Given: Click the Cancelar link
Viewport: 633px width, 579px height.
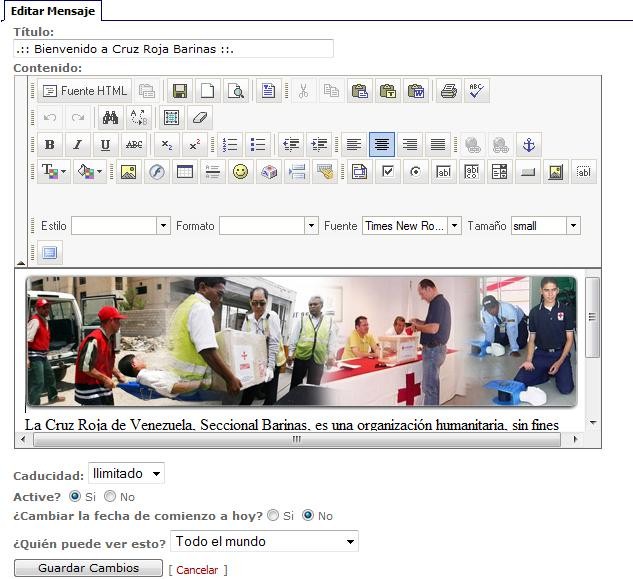Looking at the screenshot, I should (x=197, y=570).
